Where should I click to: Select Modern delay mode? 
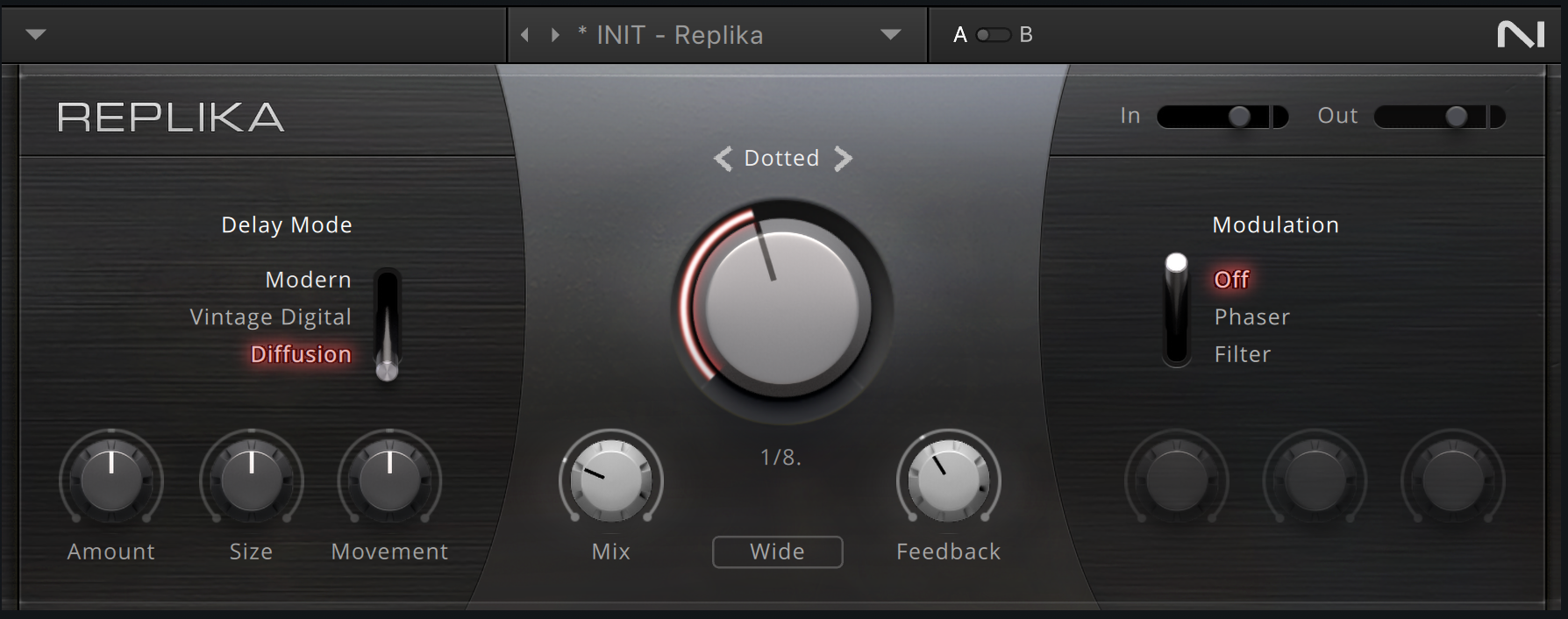point(308,280)
